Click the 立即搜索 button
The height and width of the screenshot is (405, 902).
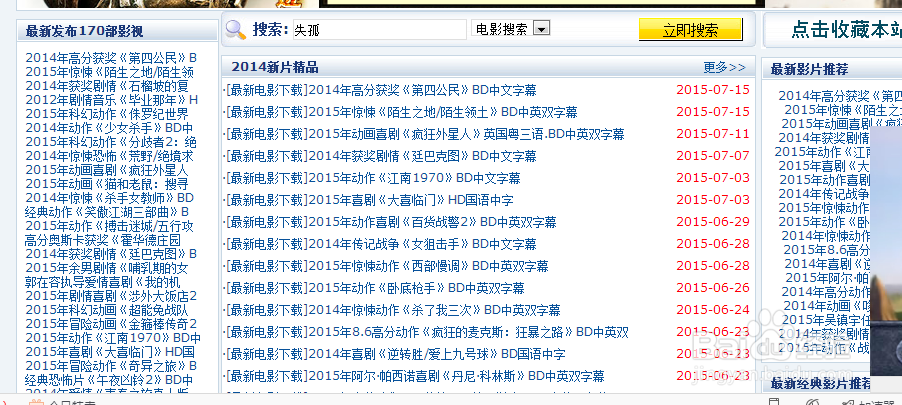(x=691, y=30)
